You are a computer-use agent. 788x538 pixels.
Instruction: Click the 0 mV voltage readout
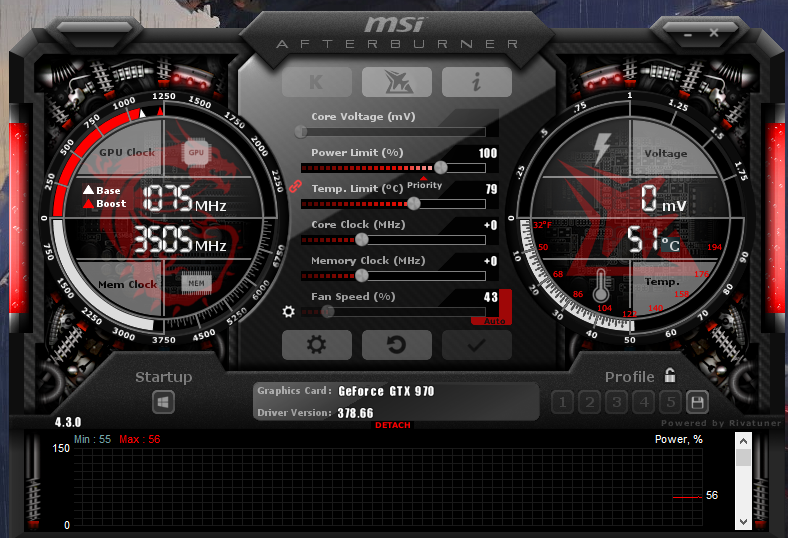pos(663,199)
